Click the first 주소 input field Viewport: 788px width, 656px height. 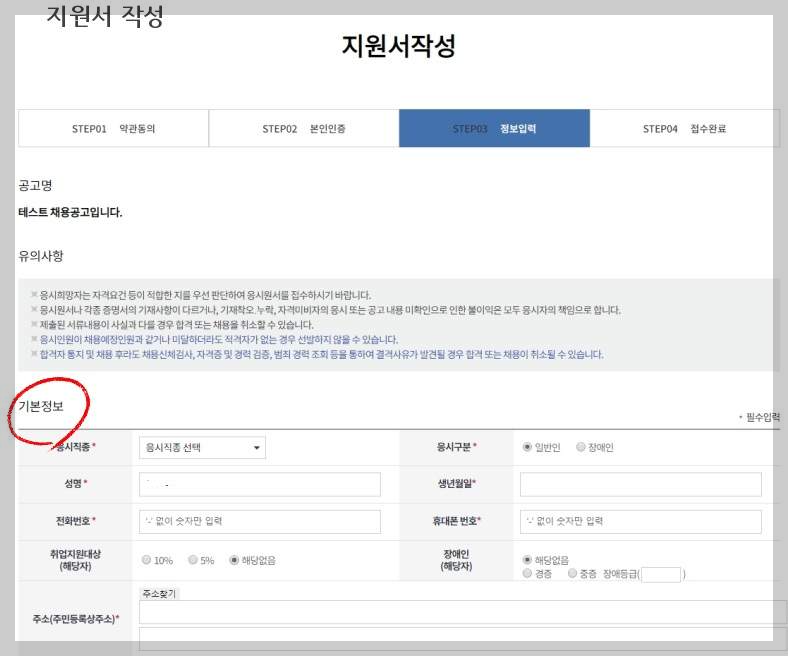[x=462, y=612]
